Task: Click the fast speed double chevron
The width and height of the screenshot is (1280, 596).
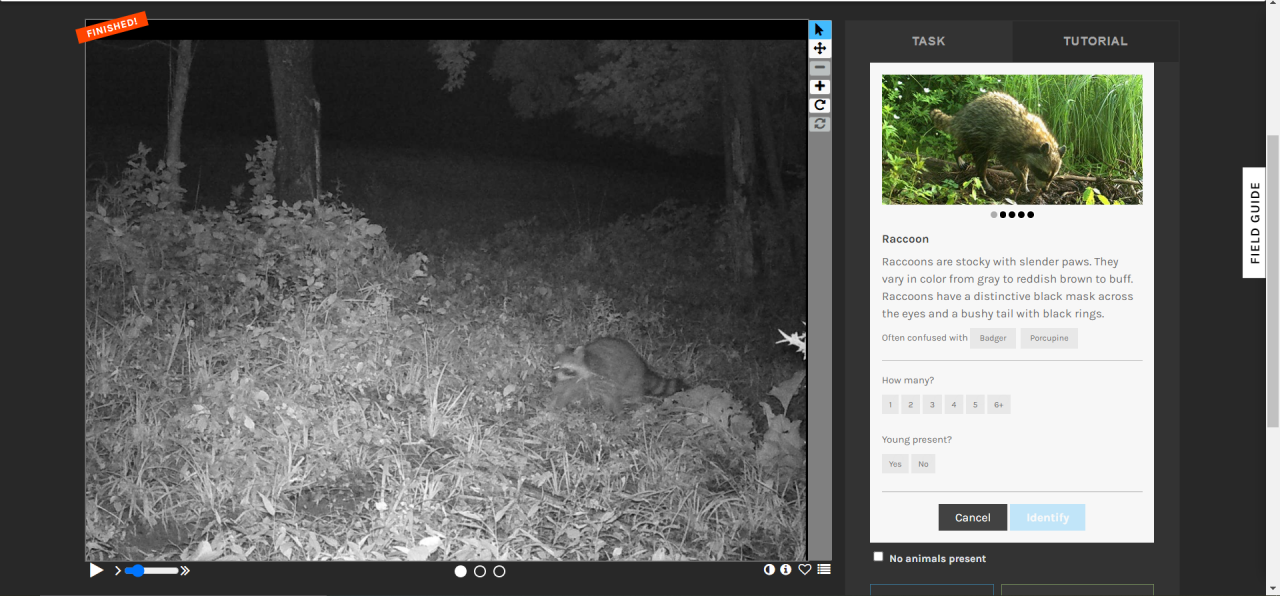Action: (185, 571)
